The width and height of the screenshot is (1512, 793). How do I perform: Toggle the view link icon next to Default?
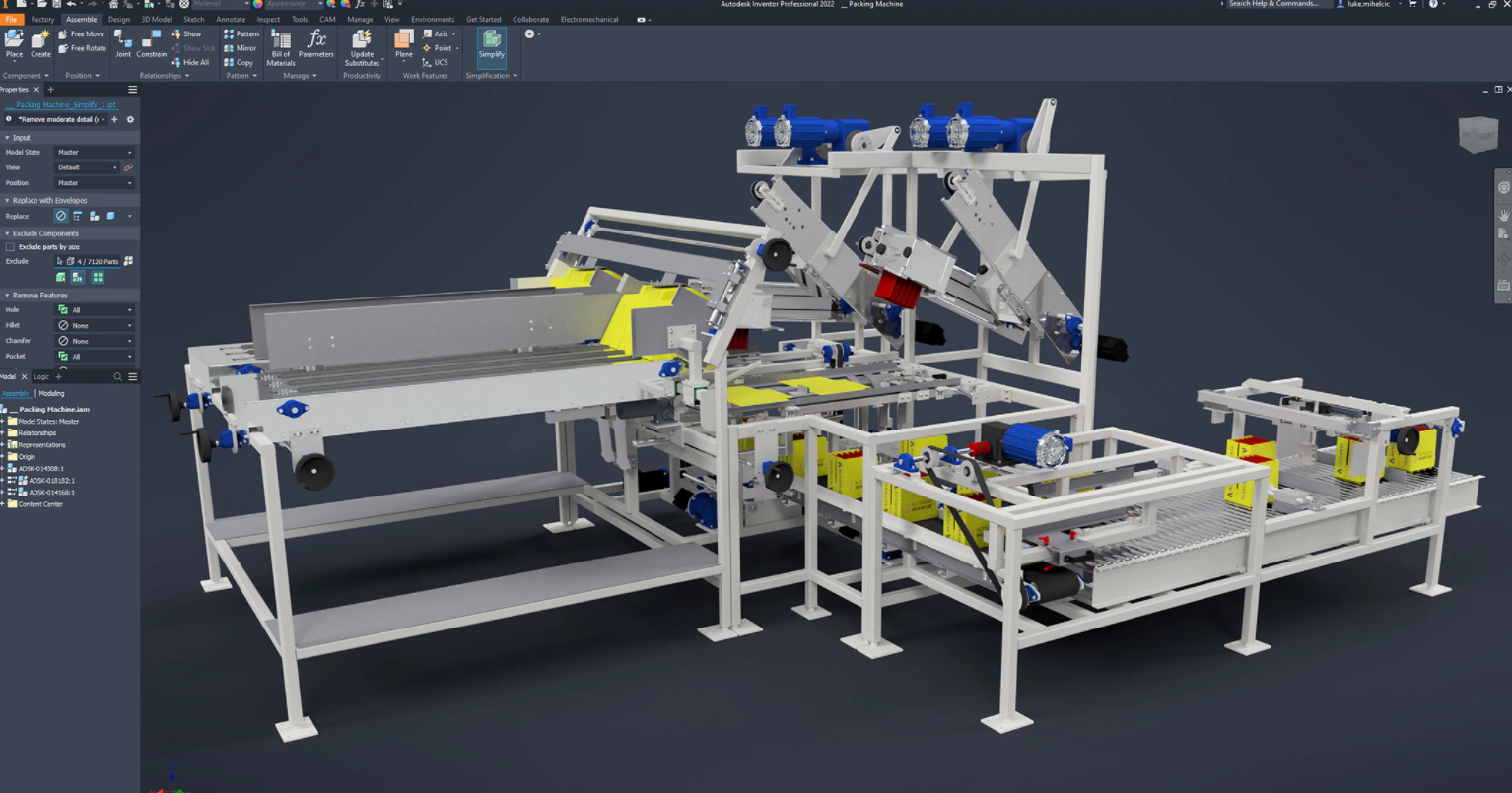point(128,167)
